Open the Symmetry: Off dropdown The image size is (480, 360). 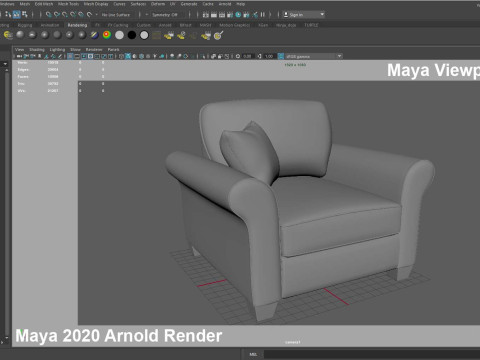point(165,15)
